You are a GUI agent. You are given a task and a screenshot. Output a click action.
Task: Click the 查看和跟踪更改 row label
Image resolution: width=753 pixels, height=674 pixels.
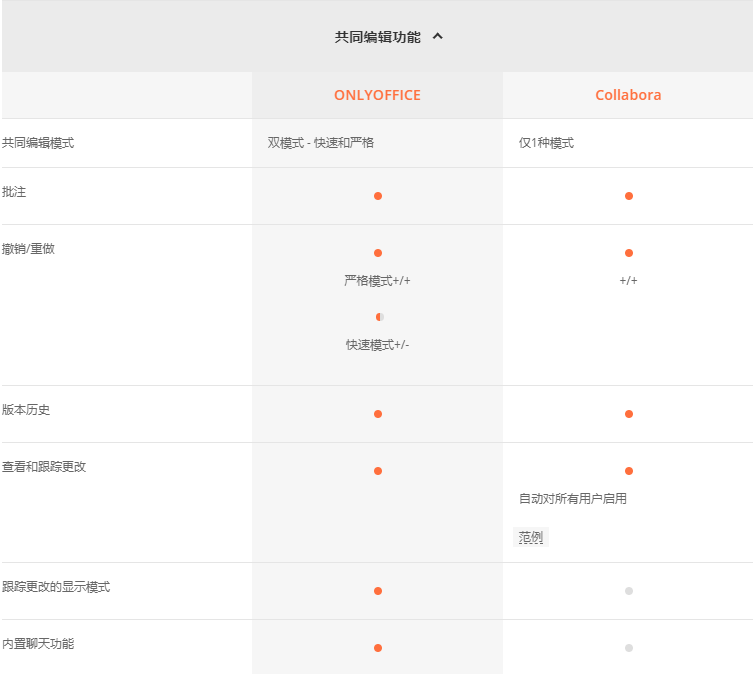(44, 466)
